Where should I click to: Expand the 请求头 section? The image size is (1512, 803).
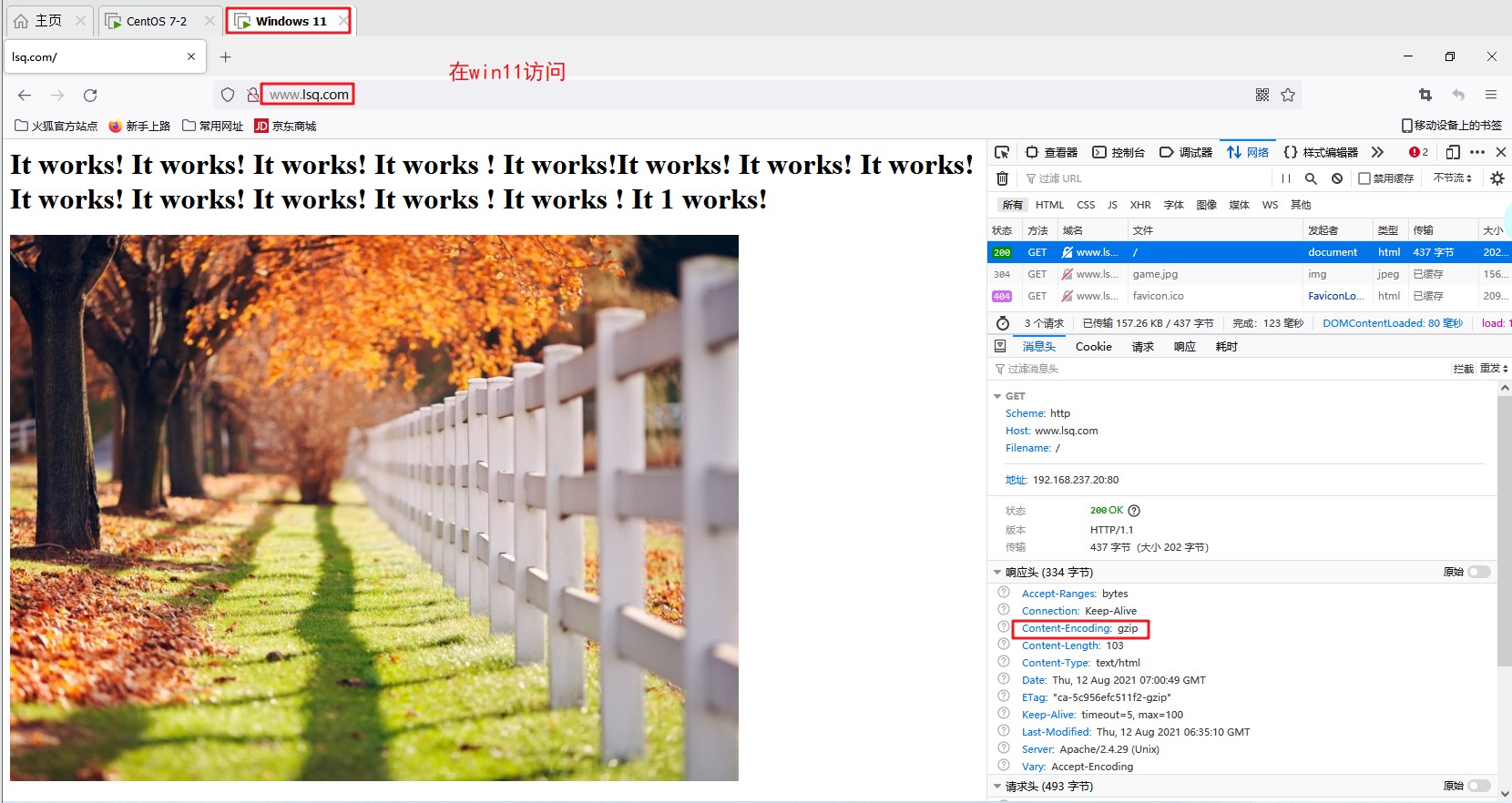point(997,786)
